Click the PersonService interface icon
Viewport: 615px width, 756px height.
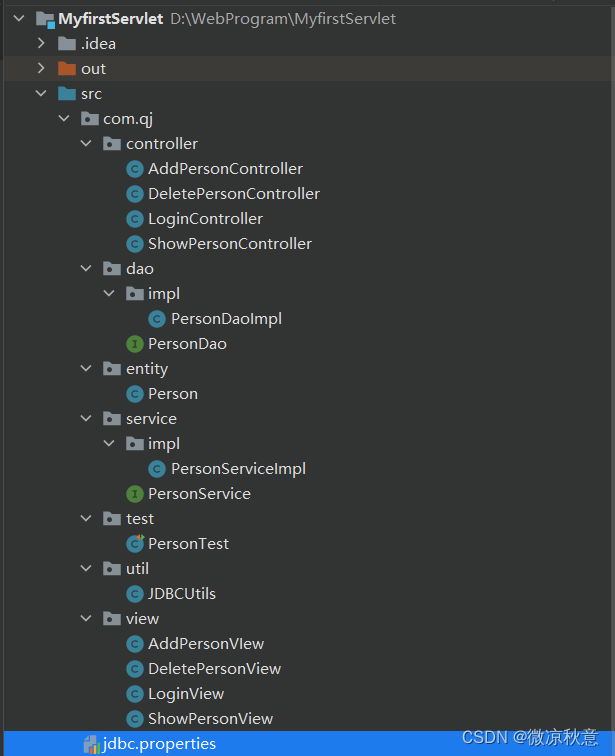pyautogui.click(x=134, y=494)
